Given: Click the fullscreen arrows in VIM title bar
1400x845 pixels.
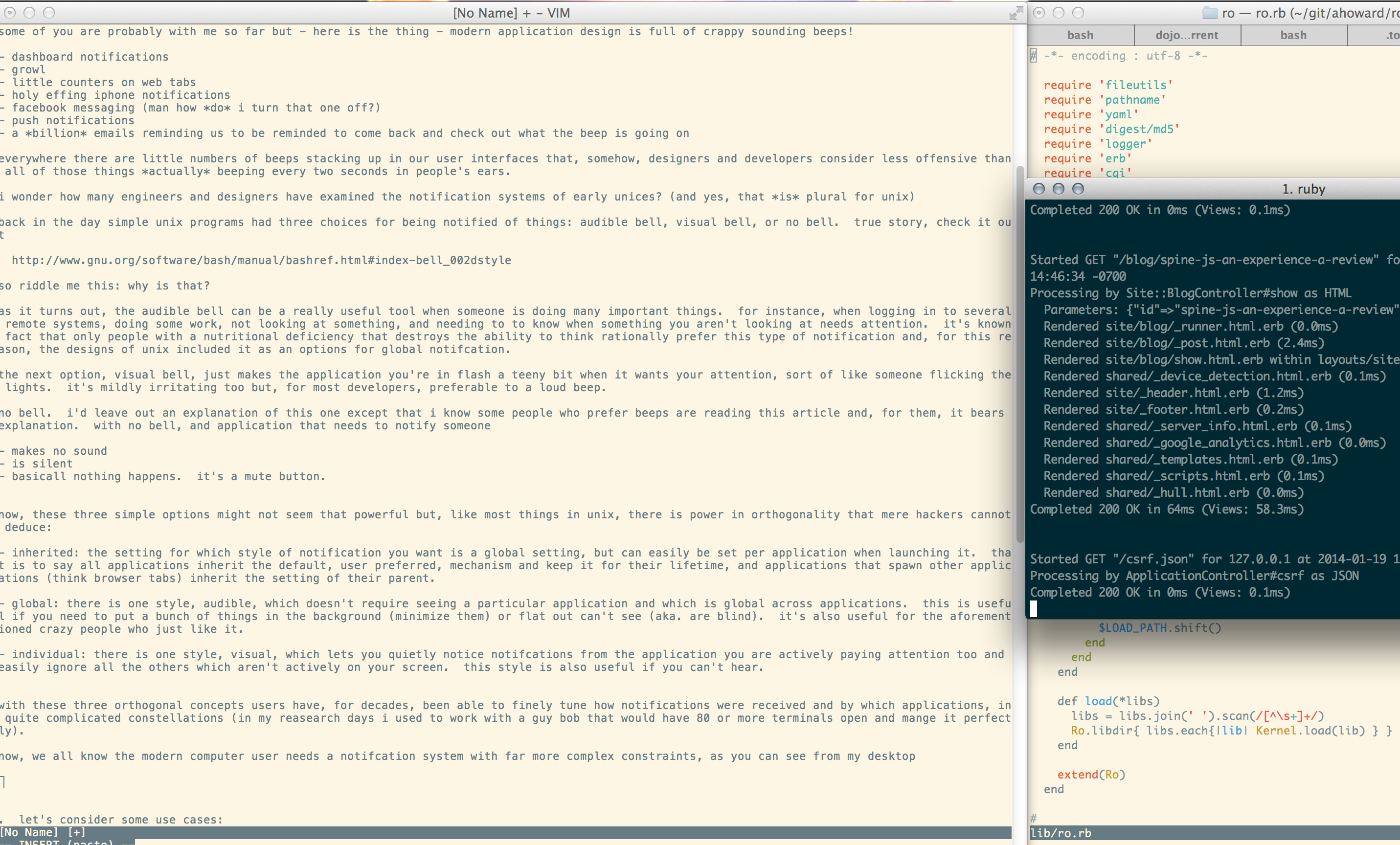Looking at the screenshot, I should pos(1016,13).
